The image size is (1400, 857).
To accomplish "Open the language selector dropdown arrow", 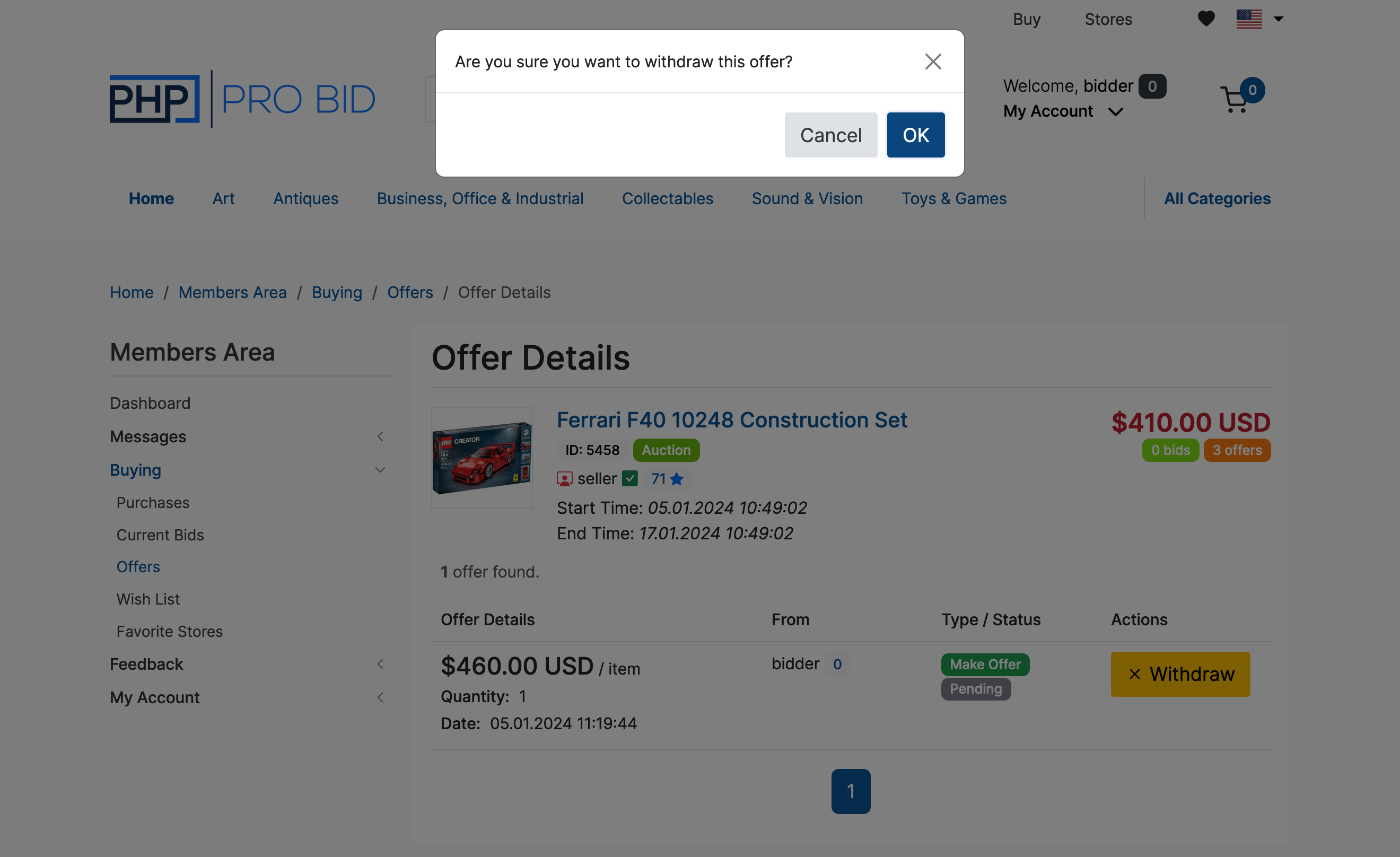I will pyautogui.click(x=1279, y=19).
